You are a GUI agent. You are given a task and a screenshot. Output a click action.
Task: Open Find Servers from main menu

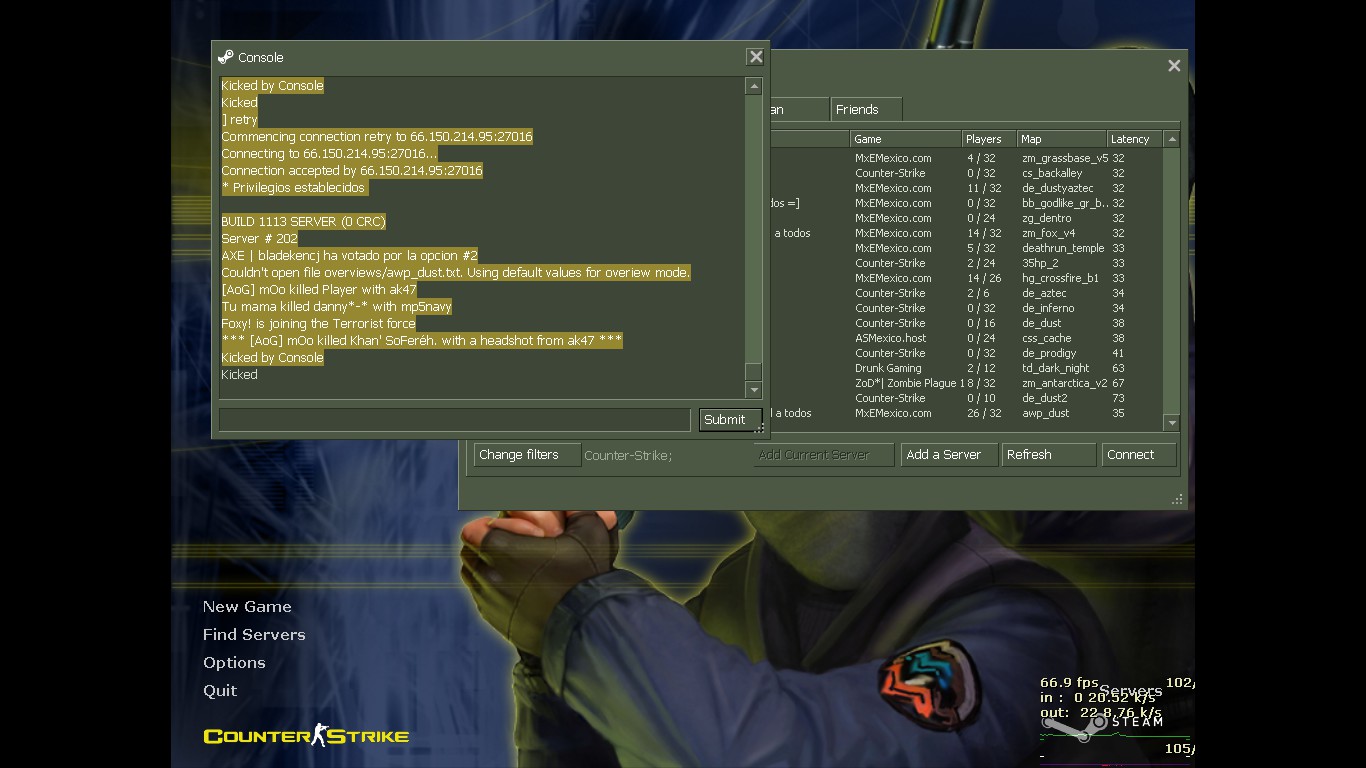click(254, 634)
